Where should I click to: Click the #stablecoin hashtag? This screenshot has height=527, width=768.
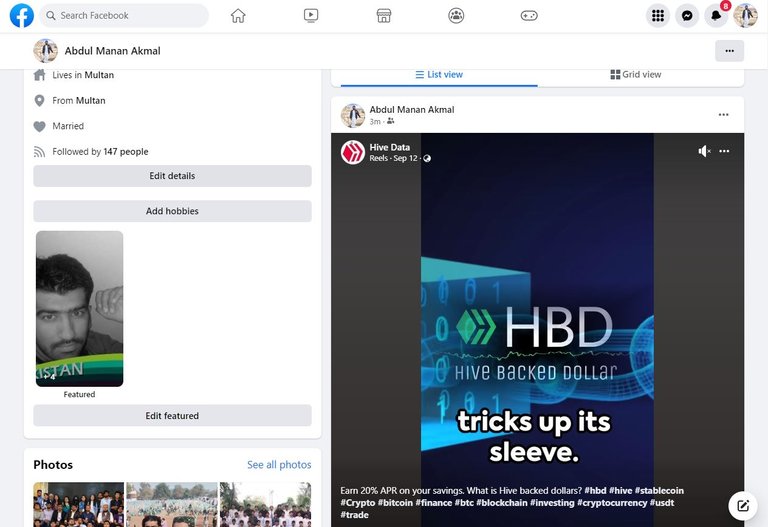[x=659, y=490]
